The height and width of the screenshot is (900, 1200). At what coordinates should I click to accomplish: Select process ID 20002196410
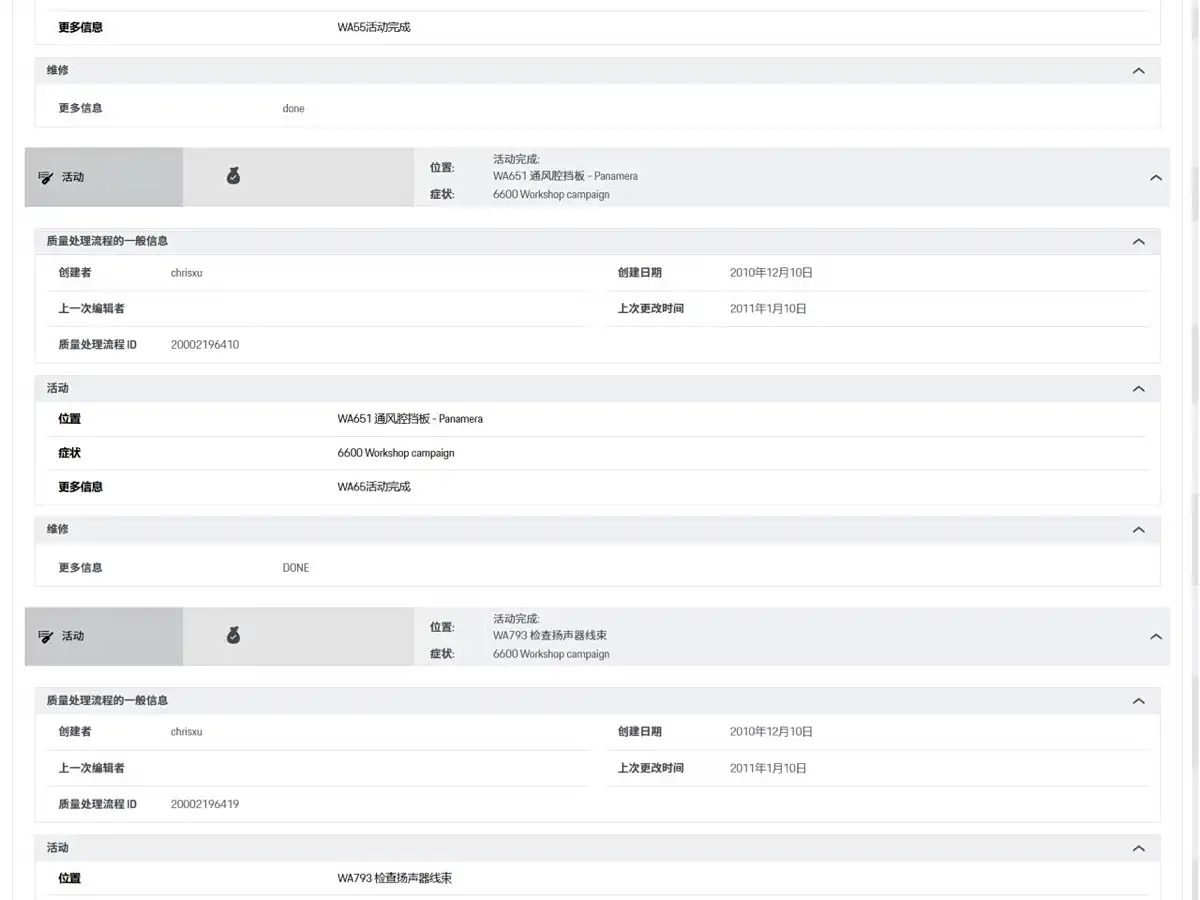pyautogui.click(x=205, y=344)
